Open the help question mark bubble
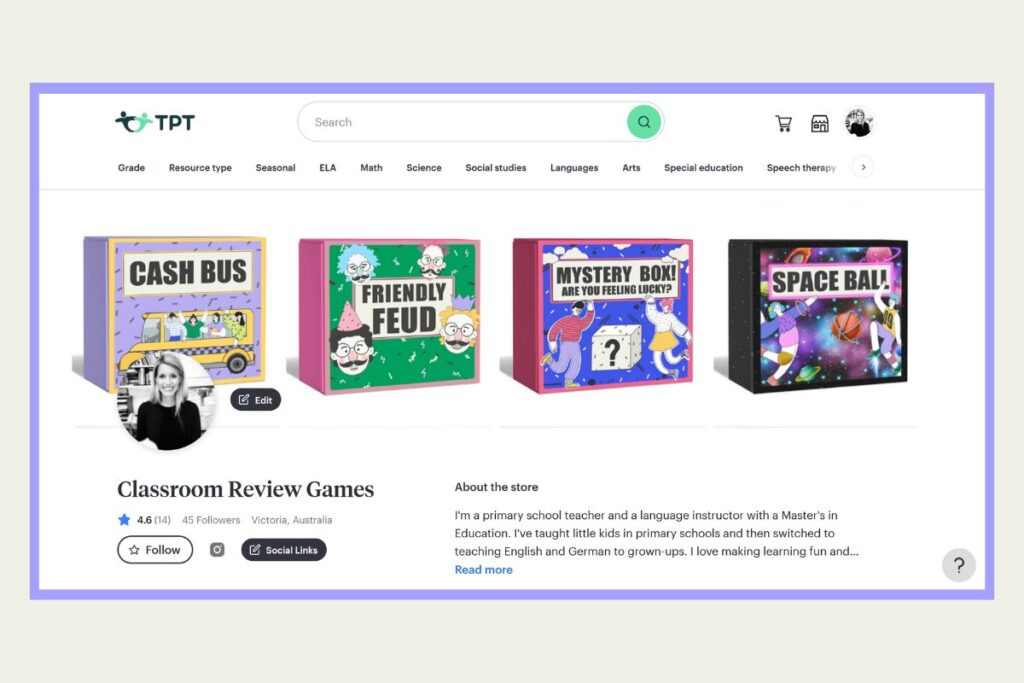The image size is (1024, 683). point(958,565)
